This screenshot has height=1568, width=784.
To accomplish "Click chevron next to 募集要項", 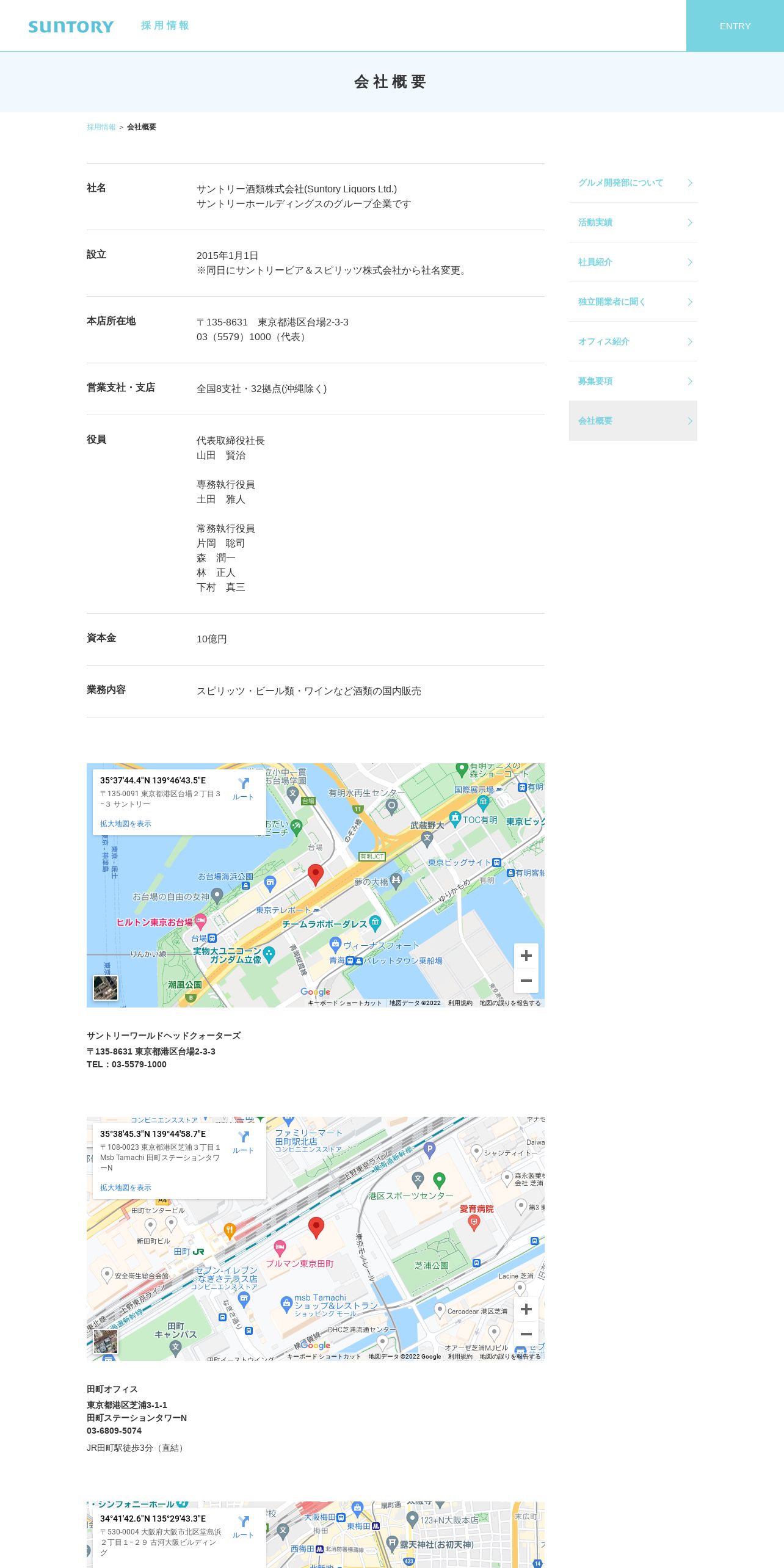I will [x=690, y=381].
